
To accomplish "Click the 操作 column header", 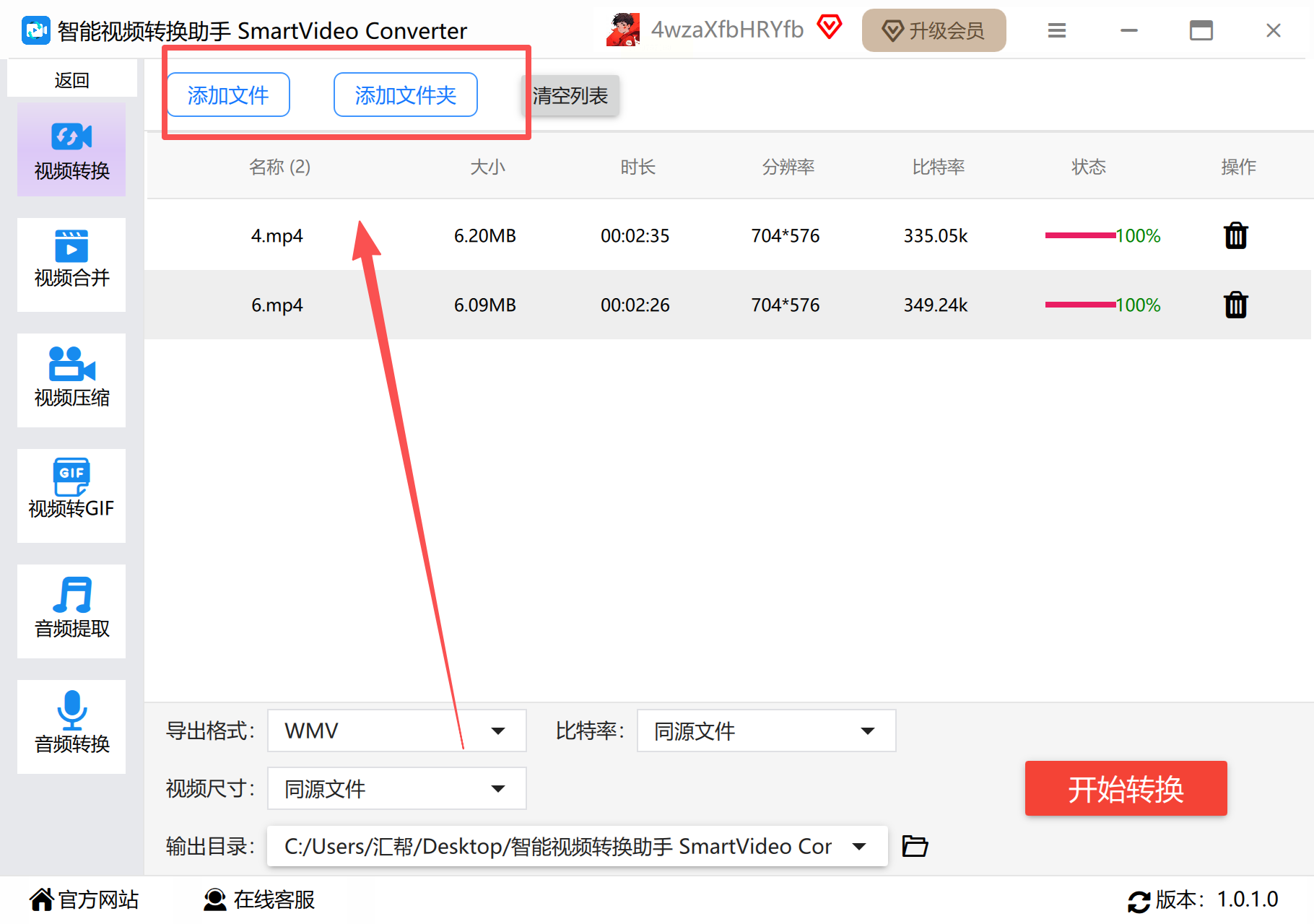I will pos(1239,167).
